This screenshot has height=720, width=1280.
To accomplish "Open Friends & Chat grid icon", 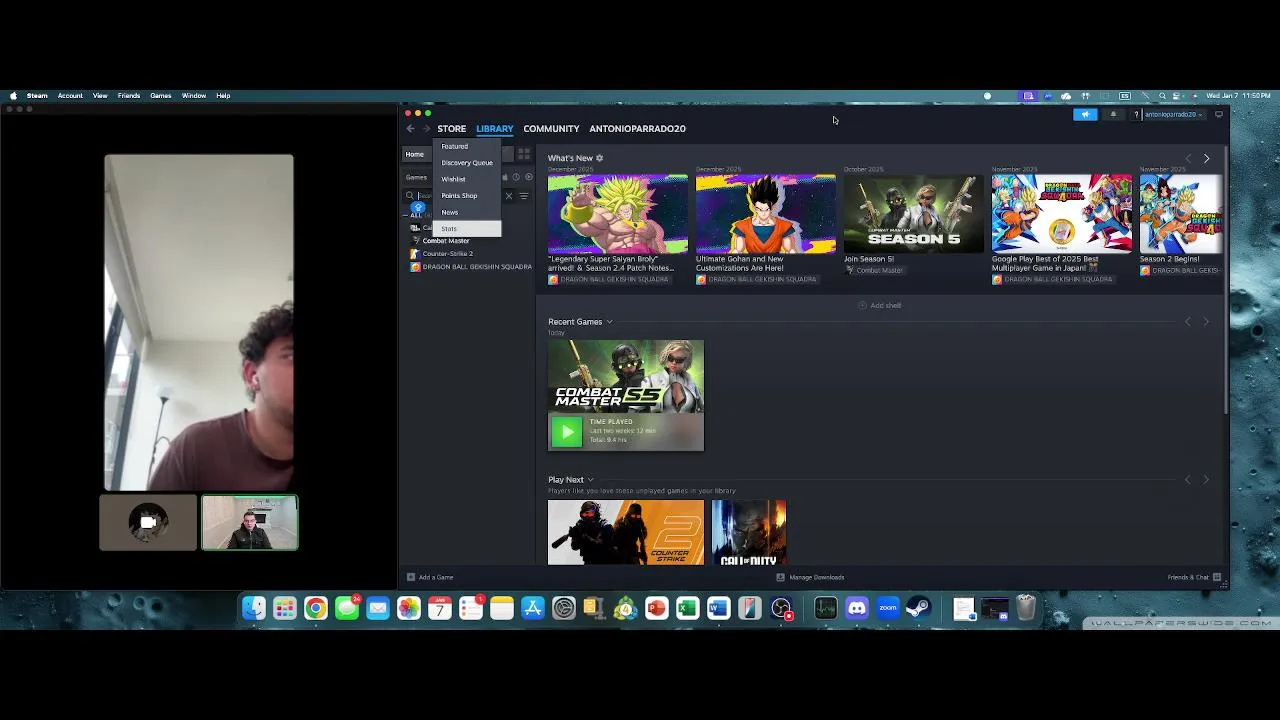I will (x=1217, y=577).
